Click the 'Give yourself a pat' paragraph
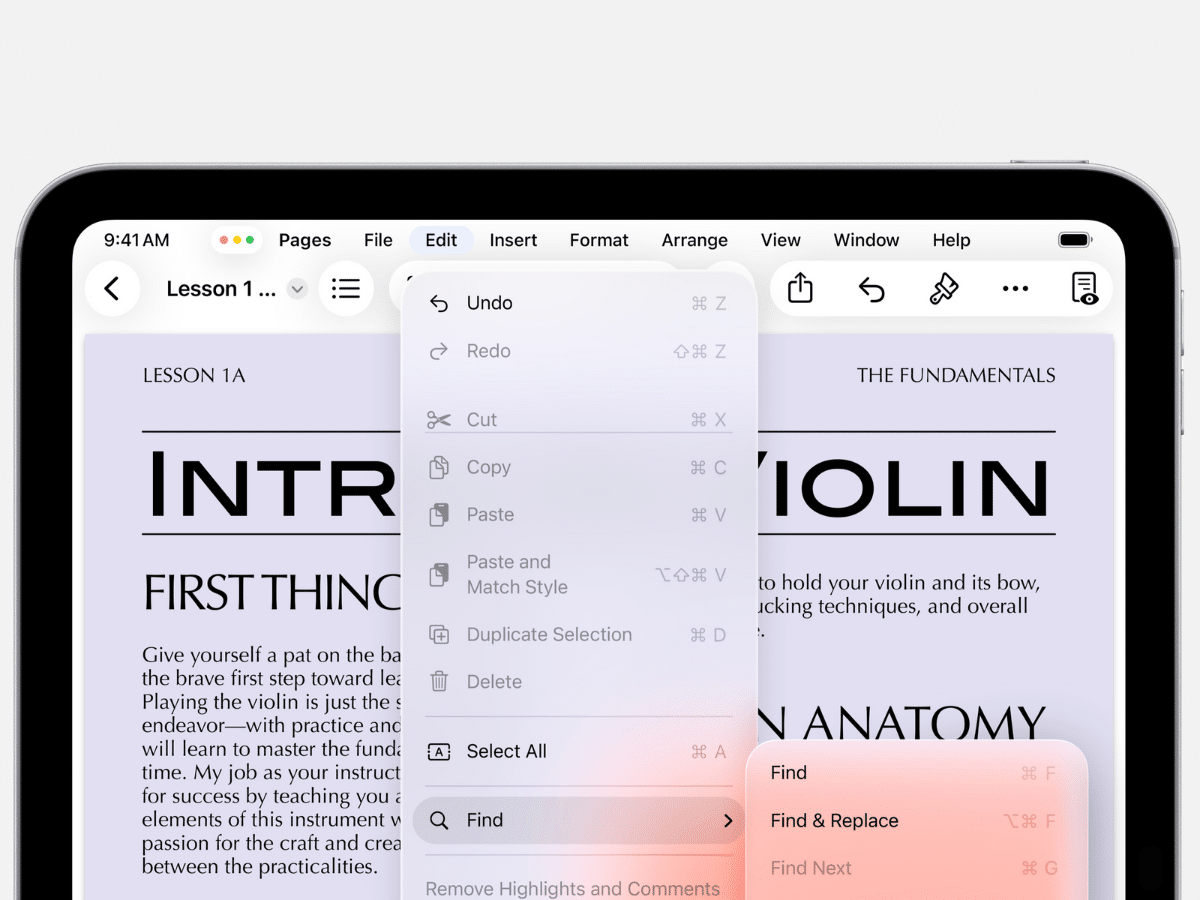Image resolution: width=1200 pixels, height=900 pixels. 271,761
